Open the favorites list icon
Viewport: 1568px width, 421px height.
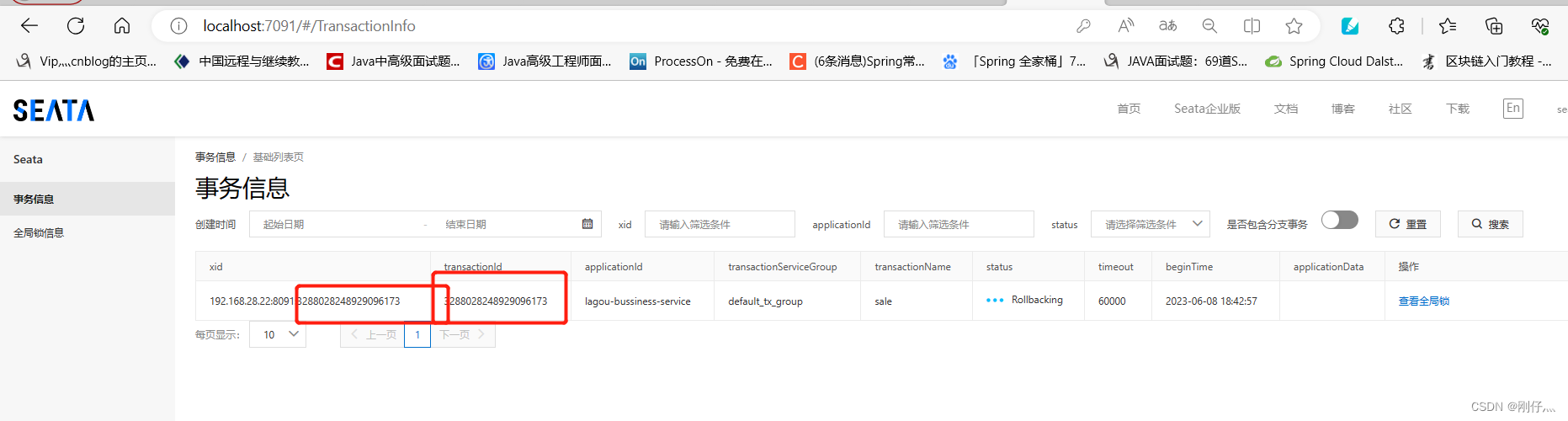(1448, 26)
